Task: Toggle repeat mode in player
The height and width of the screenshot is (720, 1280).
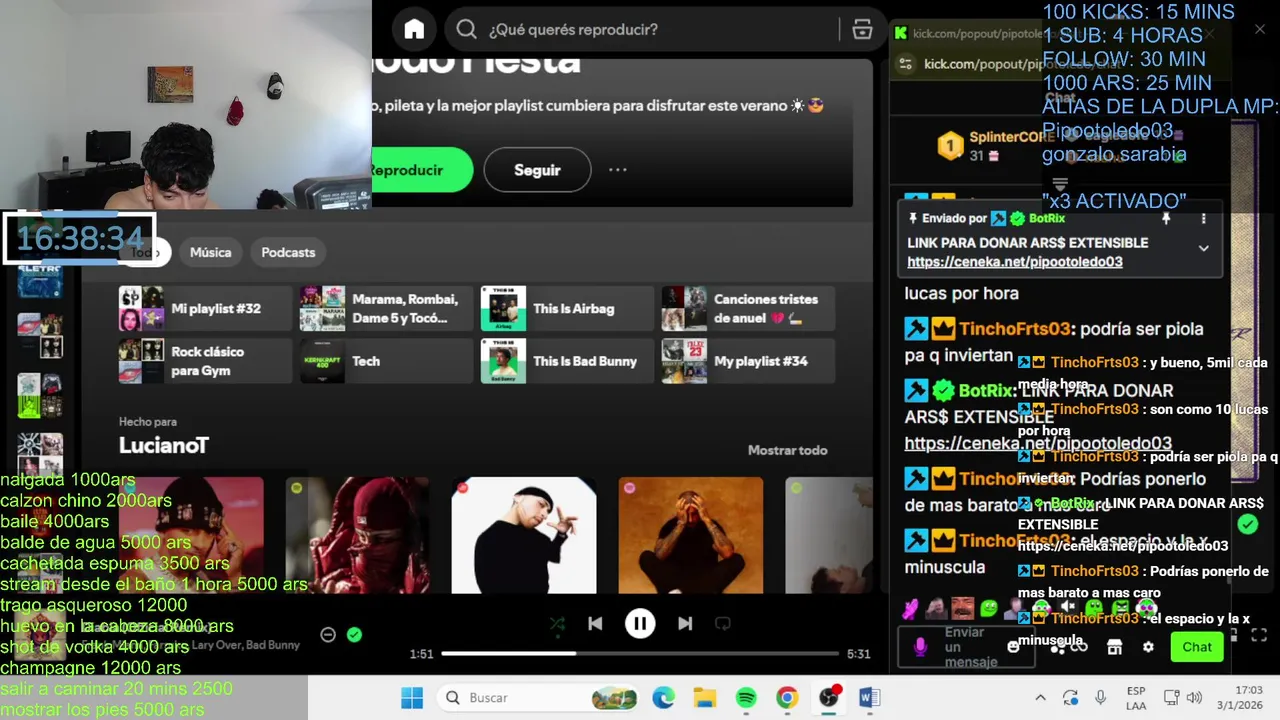Action: click(723, 624)
